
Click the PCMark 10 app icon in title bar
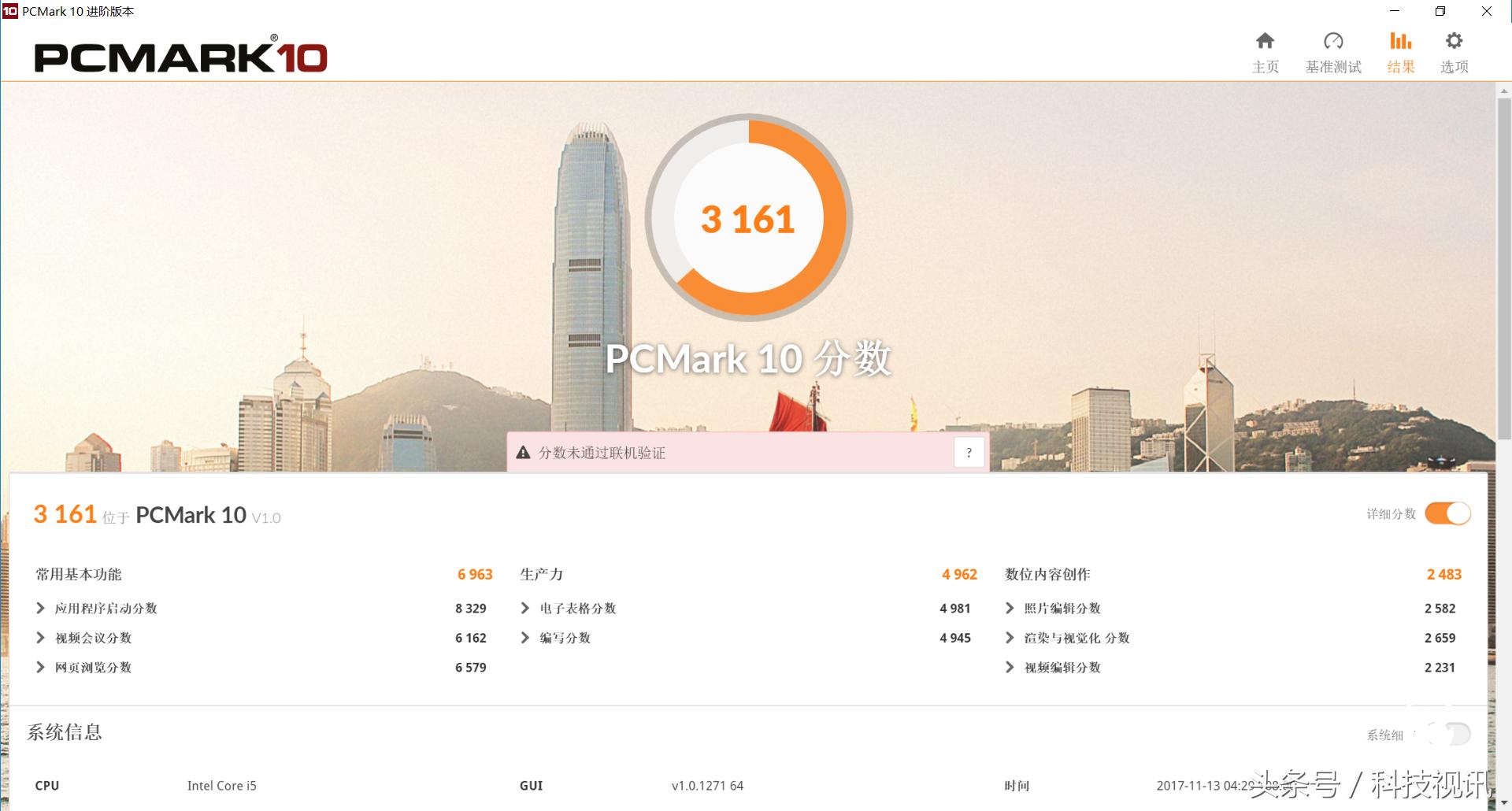[x=9, y=11]
